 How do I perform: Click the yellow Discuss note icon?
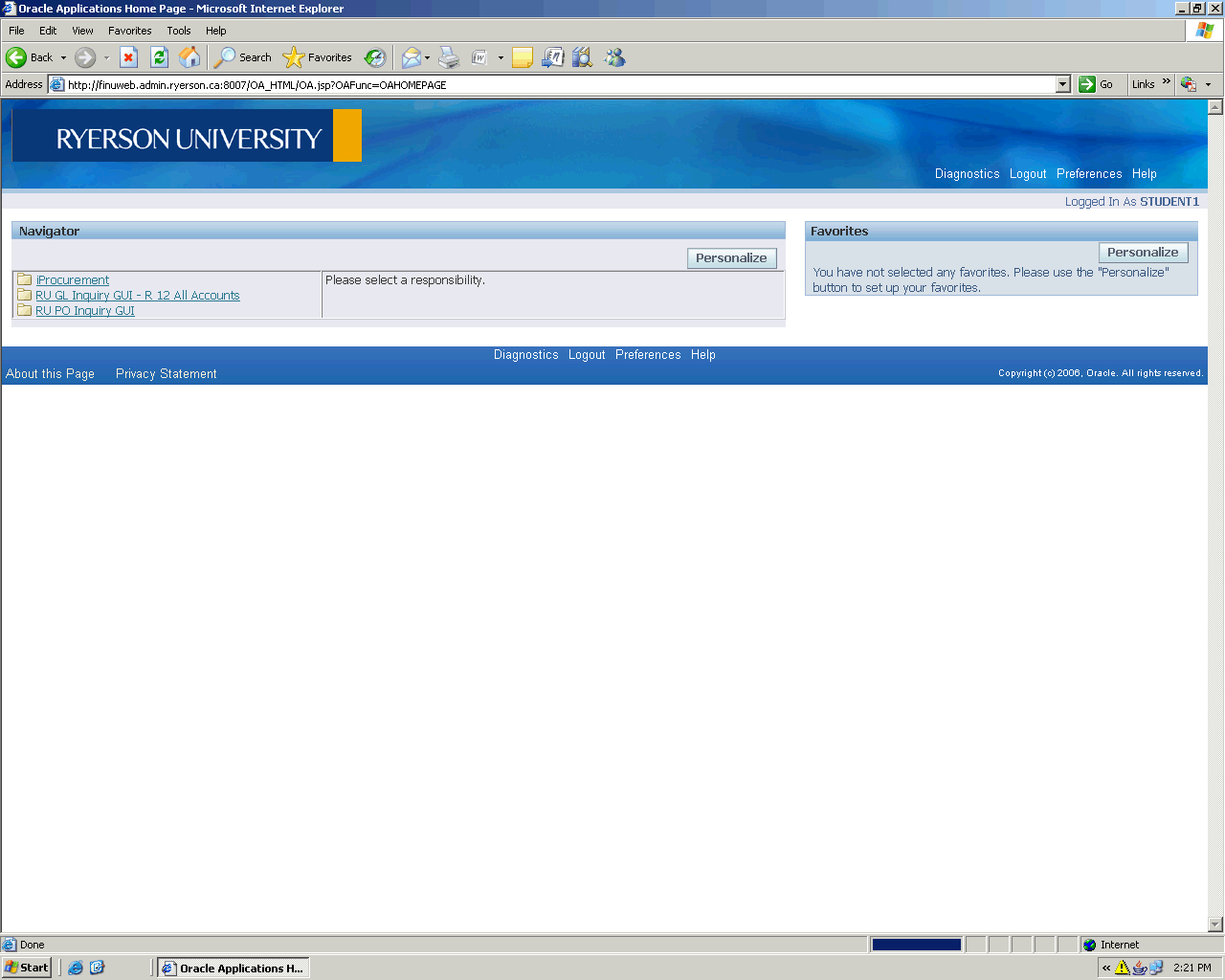point(522,57)
